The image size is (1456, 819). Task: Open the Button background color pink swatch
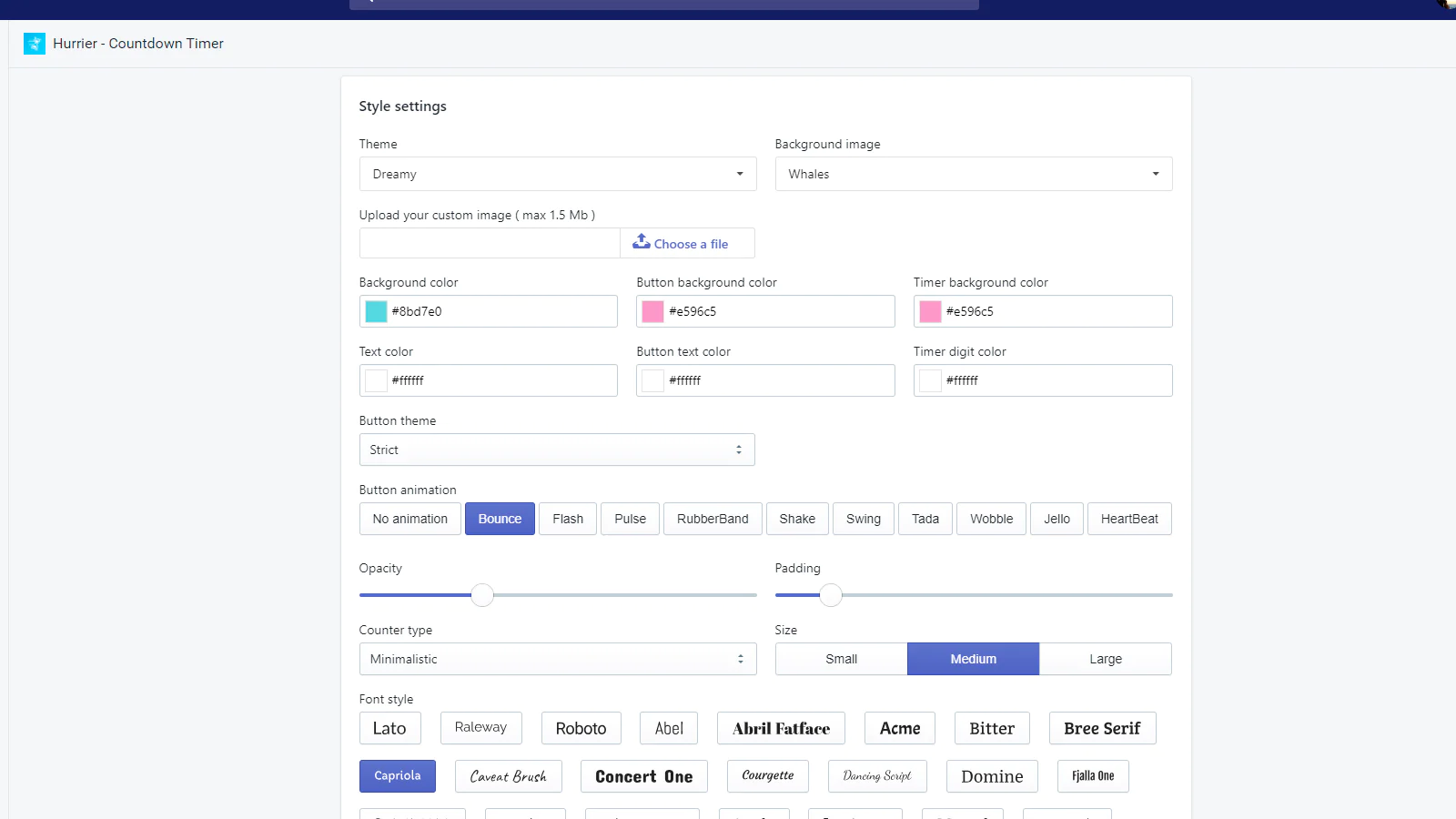coord(653,311)
